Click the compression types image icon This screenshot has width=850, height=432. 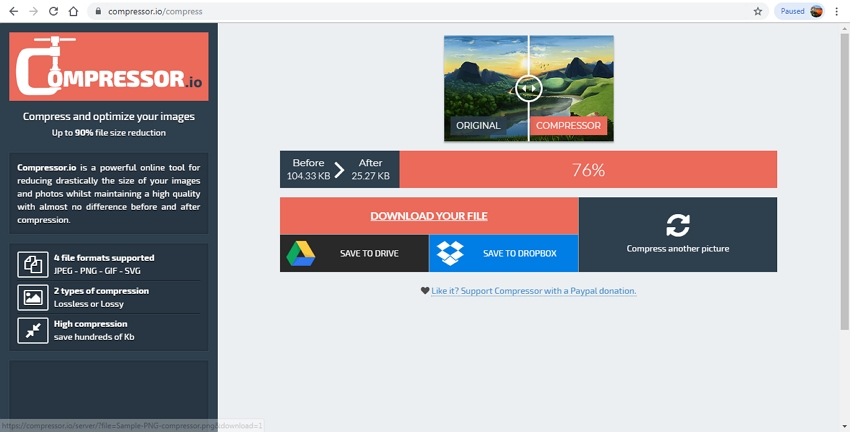point(33,297)
